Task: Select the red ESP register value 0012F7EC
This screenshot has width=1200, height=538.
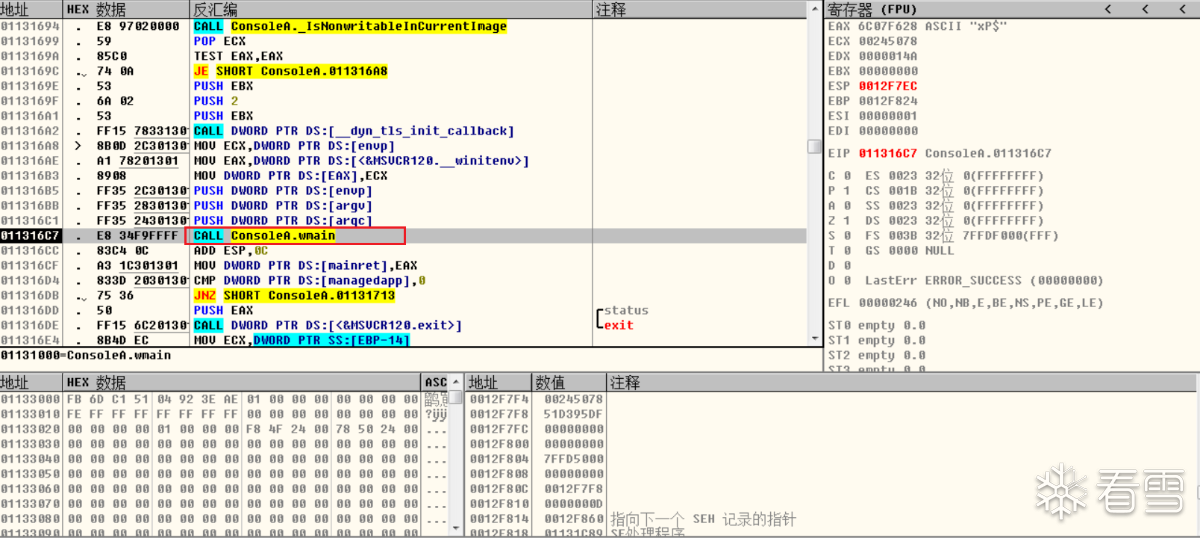Action: (x=886, y=86)
